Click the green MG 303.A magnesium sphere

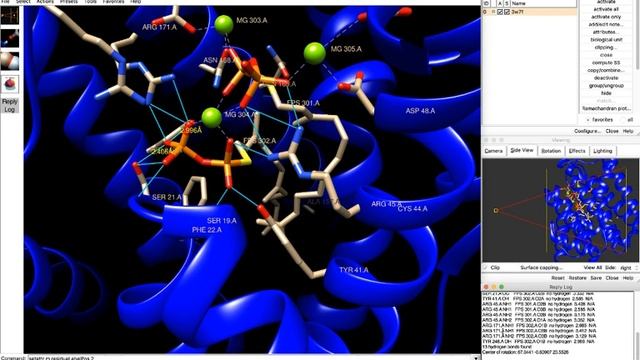(224, 24)
